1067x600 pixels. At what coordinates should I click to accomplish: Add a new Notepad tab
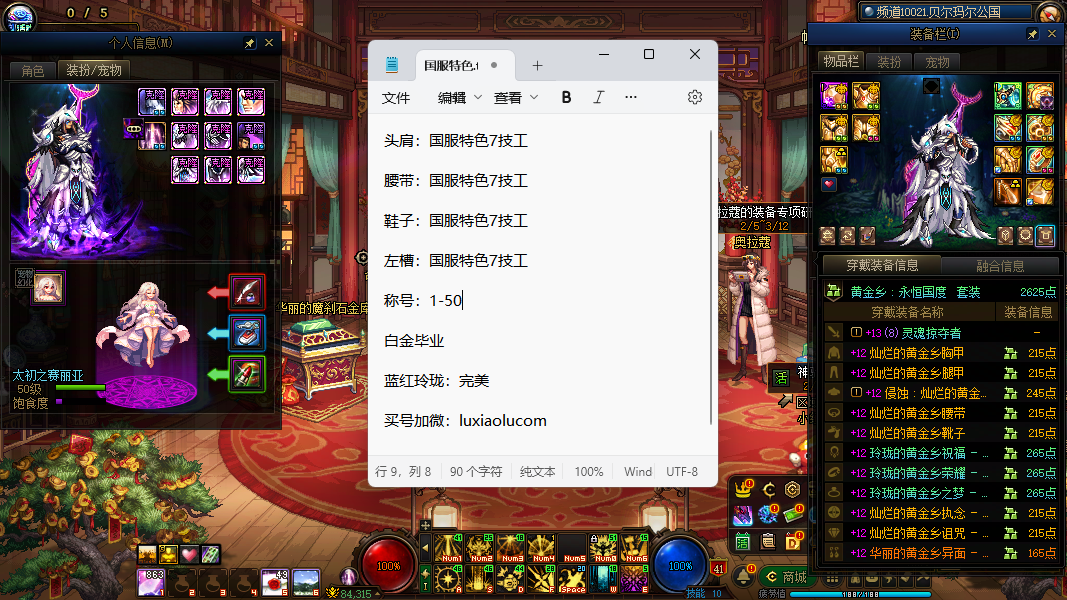pyautogui.click(x=537, y=65)
